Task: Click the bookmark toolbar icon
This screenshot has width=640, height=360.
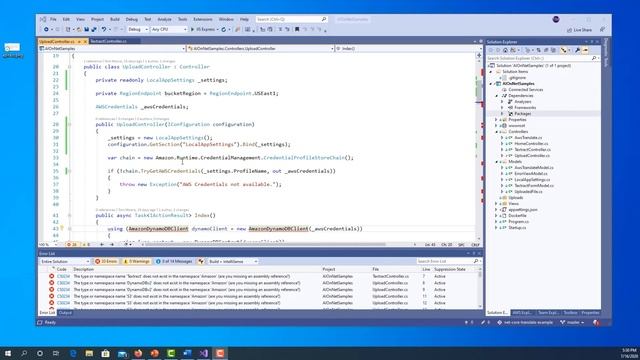Action: (x=297, y=29)
